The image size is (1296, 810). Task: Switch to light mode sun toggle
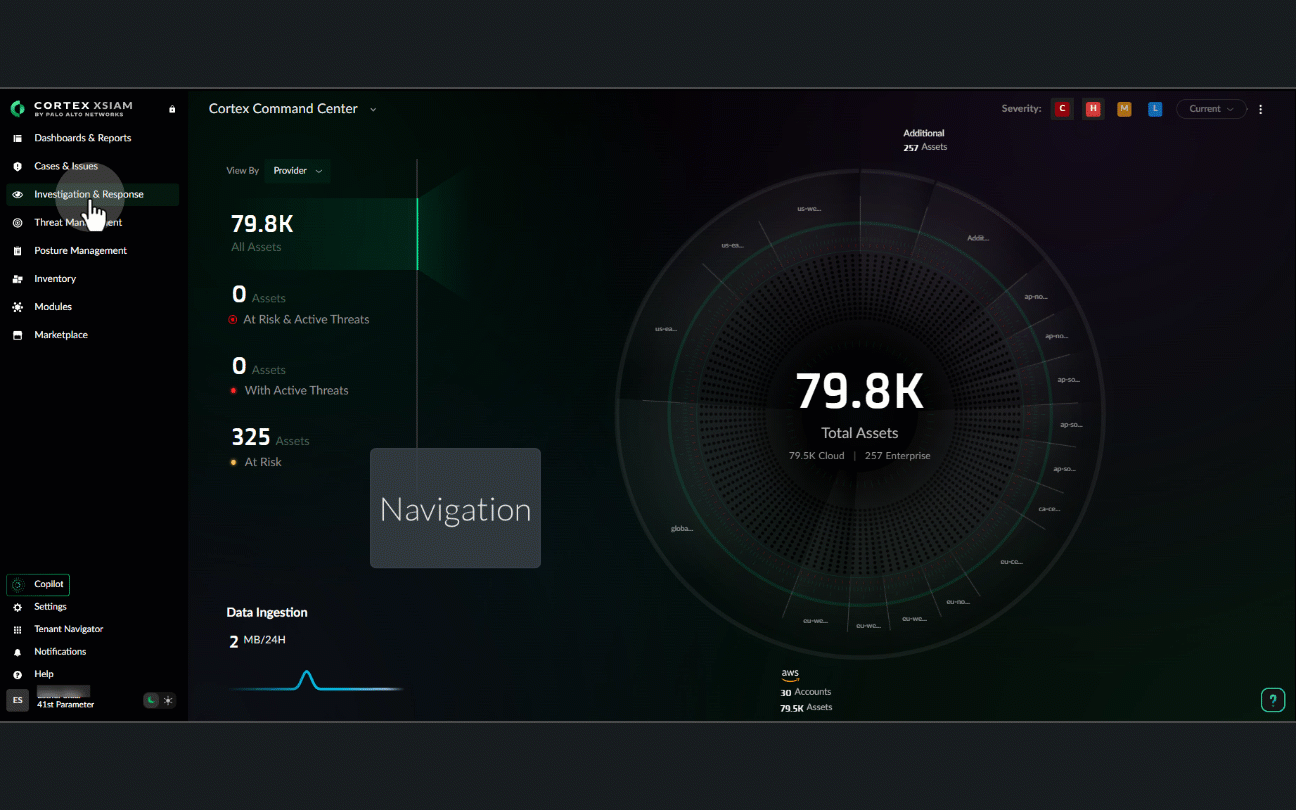point(168,700)
